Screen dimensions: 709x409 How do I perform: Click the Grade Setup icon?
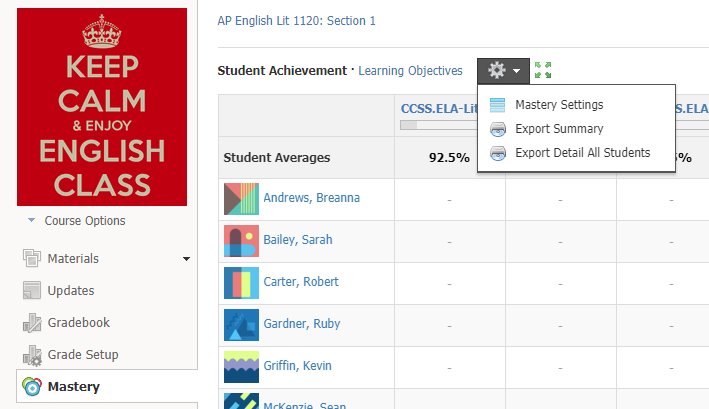pos(31,355)
